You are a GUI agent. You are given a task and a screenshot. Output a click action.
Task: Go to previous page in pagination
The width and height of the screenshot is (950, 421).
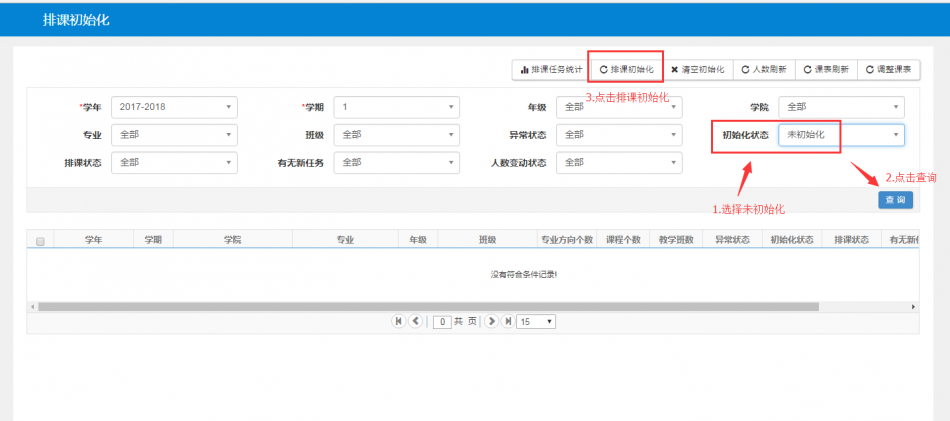click(x=416, y=321)
